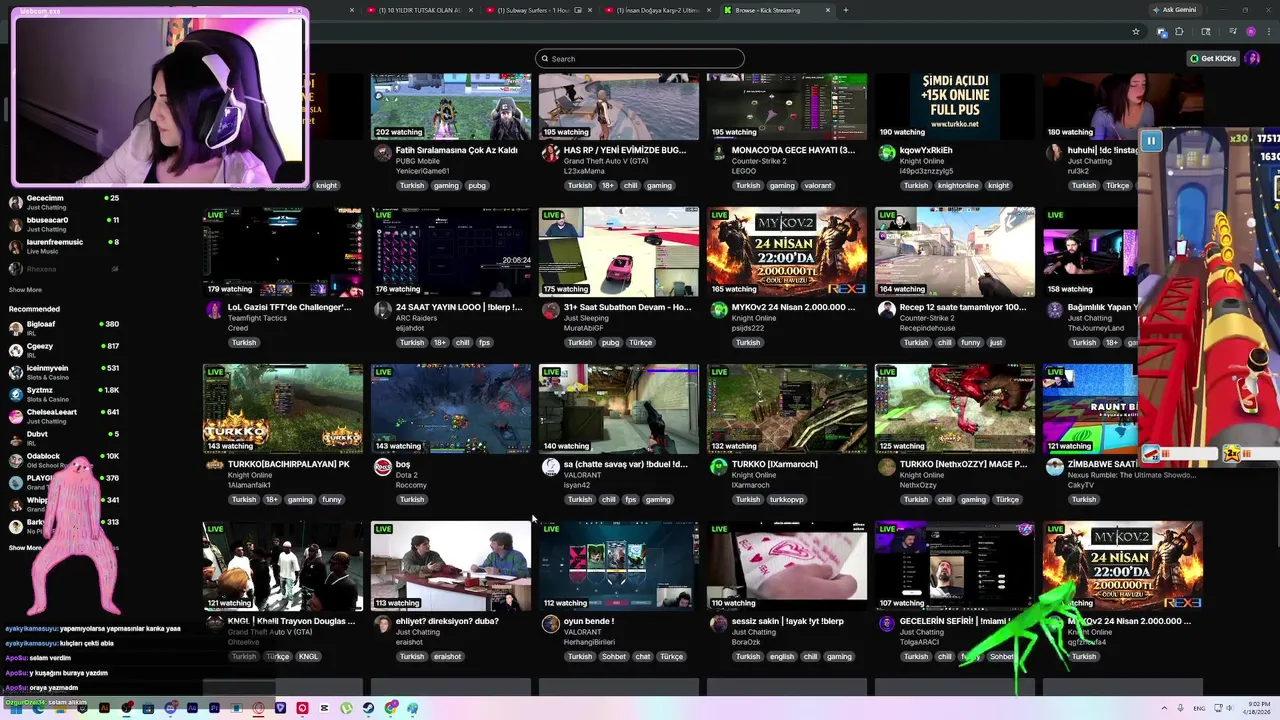
Task: Open recommended channel iceinmyvein
Action: (x=64, y=372)
